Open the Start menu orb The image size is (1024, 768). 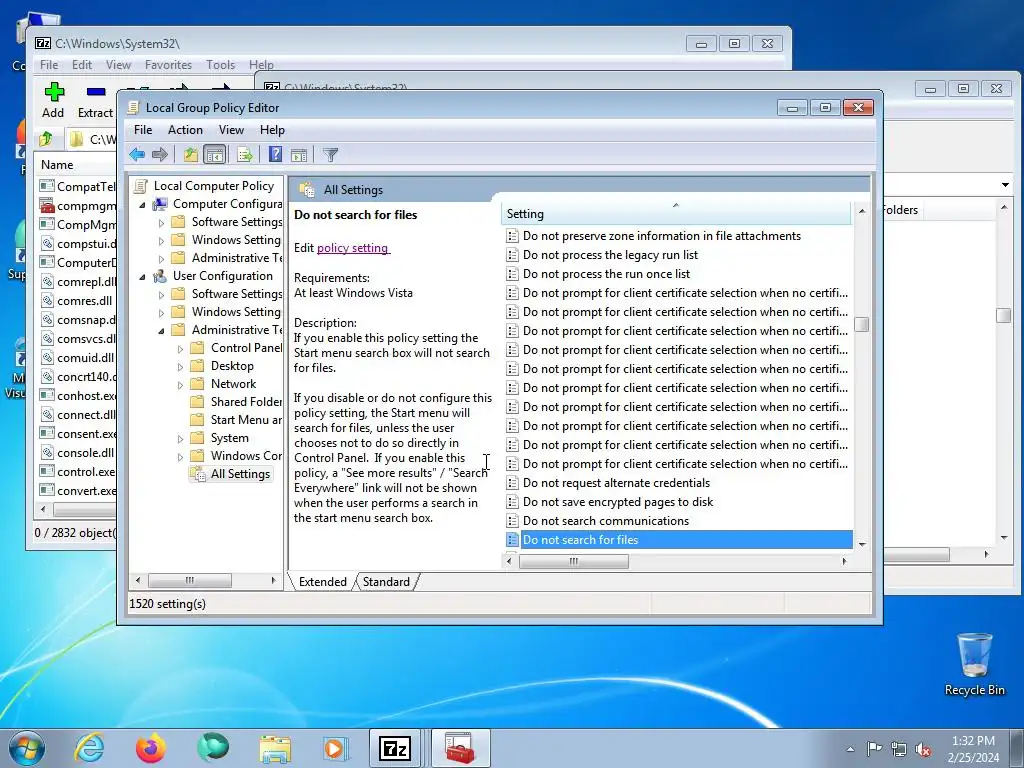(x=27, y=748)
